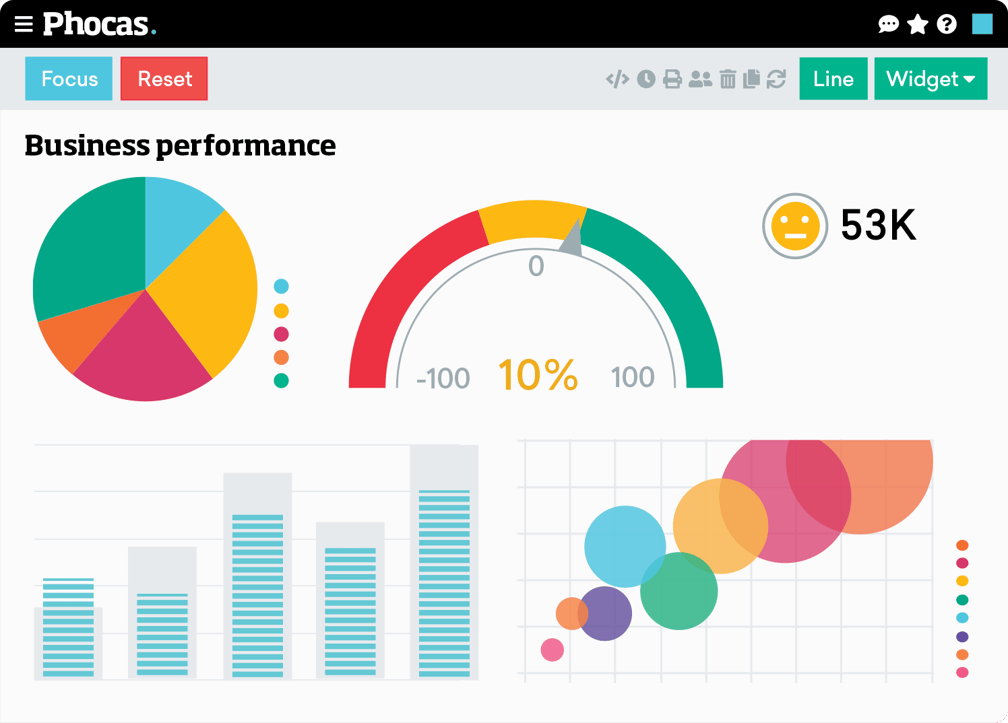The image size is (1008, 723).
Task: Open the hamburger navigation menu
Action: (23, 24)
